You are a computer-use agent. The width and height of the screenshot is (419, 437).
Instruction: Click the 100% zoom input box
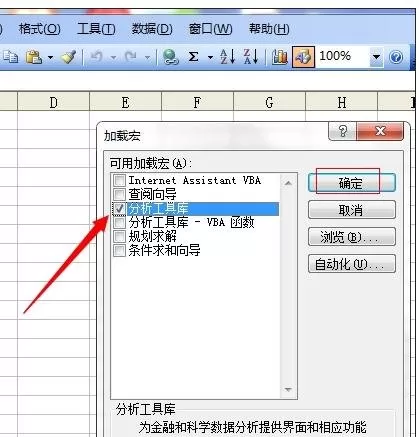click(x=343, y=56)
